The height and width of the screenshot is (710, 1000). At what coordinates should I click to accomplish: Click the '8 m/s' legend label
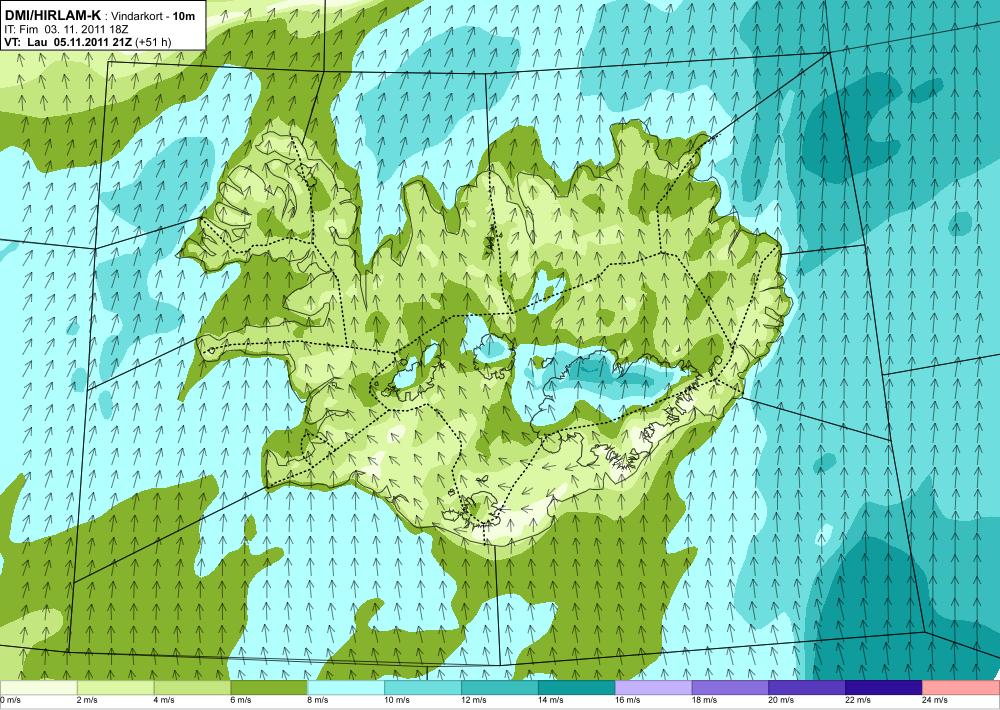point(318,700)
